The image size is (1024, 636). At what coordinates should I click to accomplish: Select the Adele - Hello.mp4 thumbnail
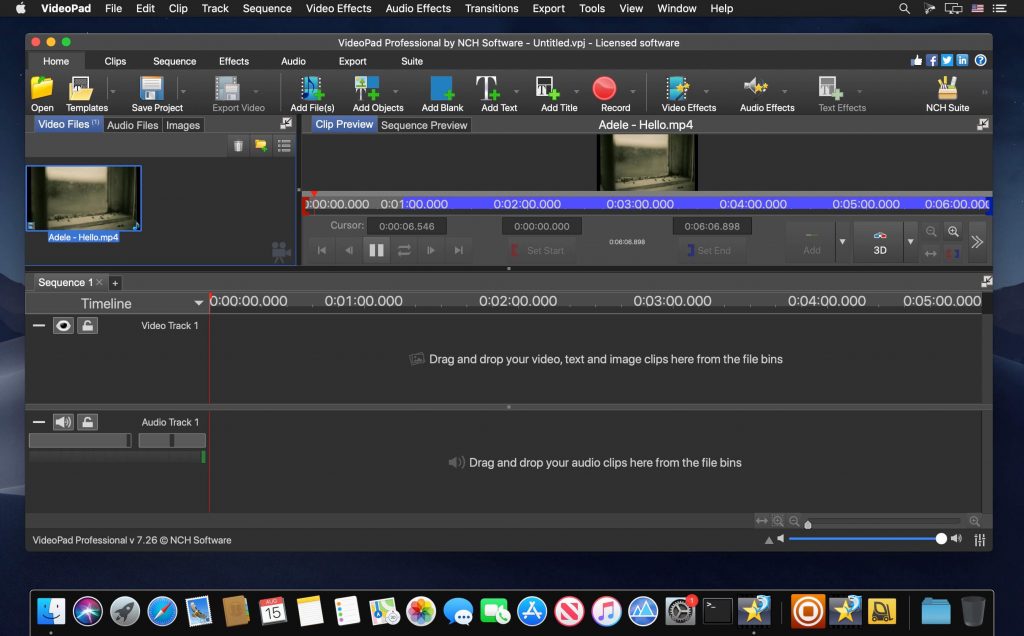84,197
